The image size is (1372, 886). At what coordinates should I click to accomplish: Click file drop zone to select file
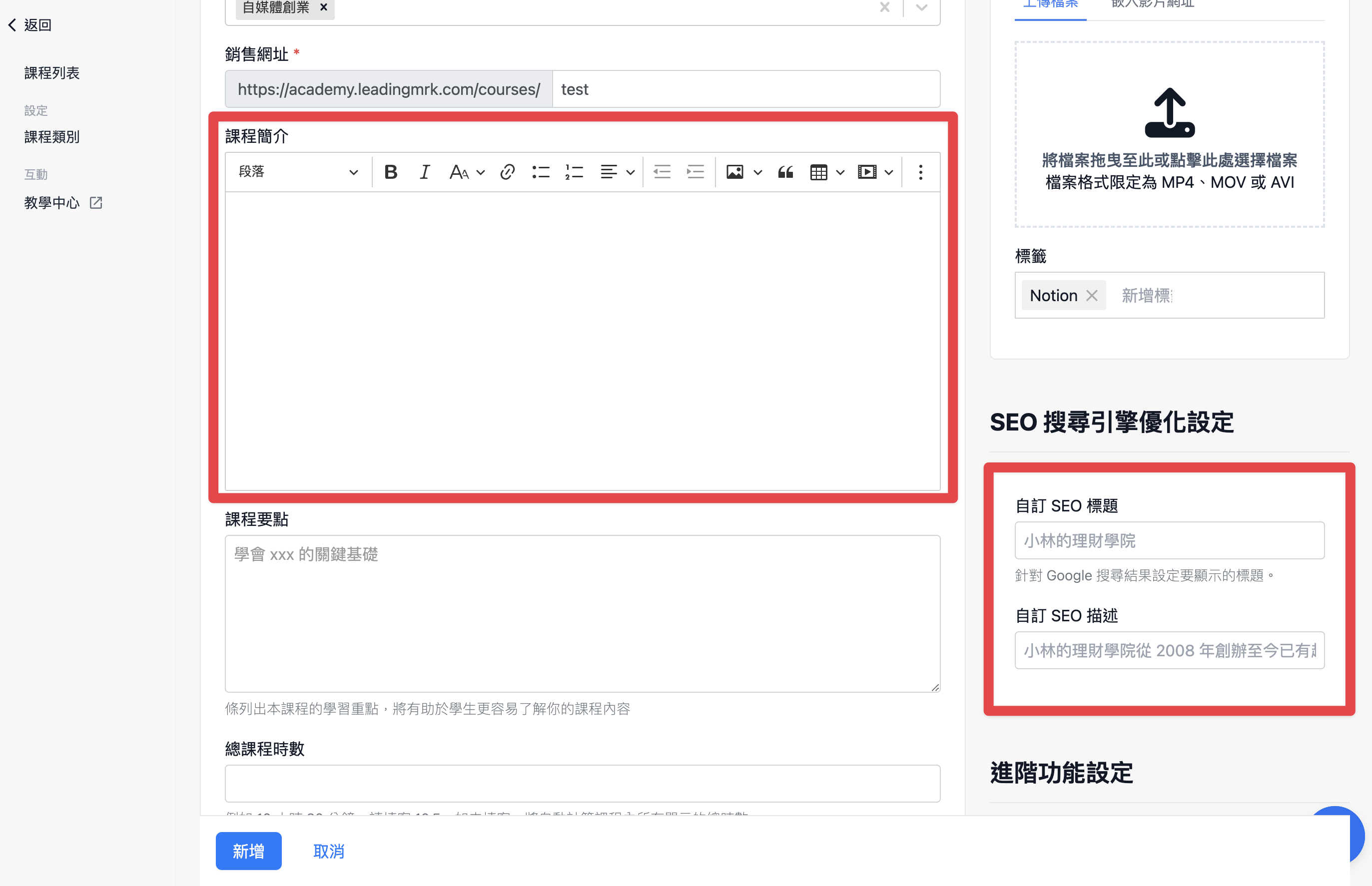click(x=1170, y=134)
